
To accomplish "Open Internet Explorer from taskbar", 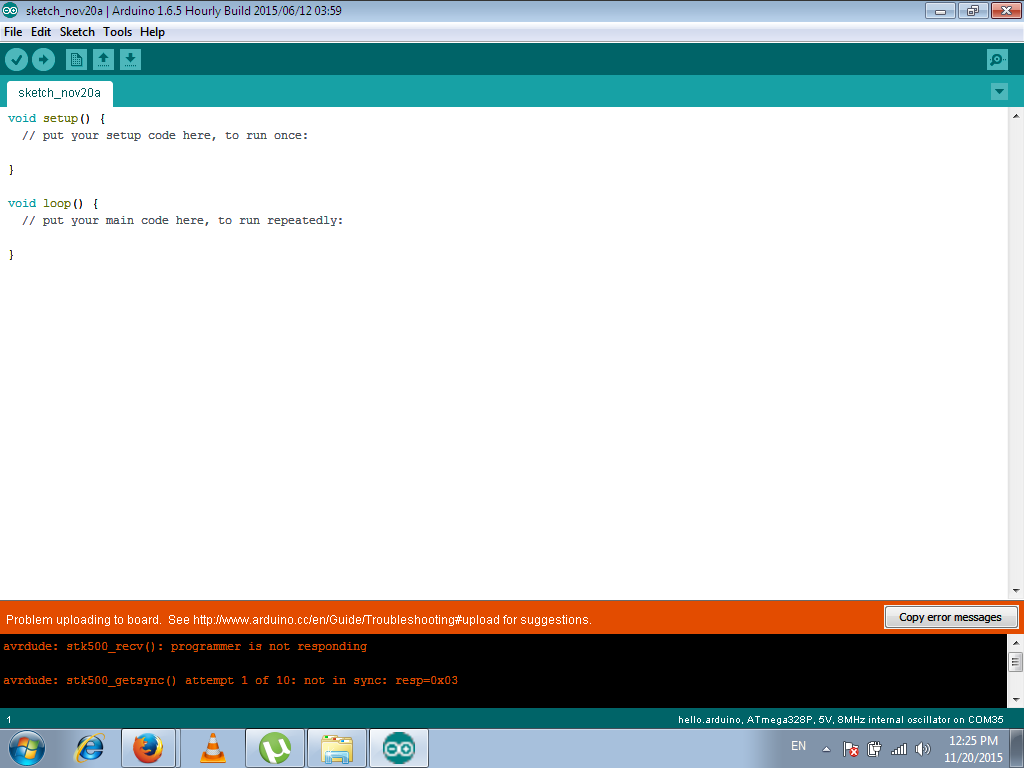I will [89, 748].
